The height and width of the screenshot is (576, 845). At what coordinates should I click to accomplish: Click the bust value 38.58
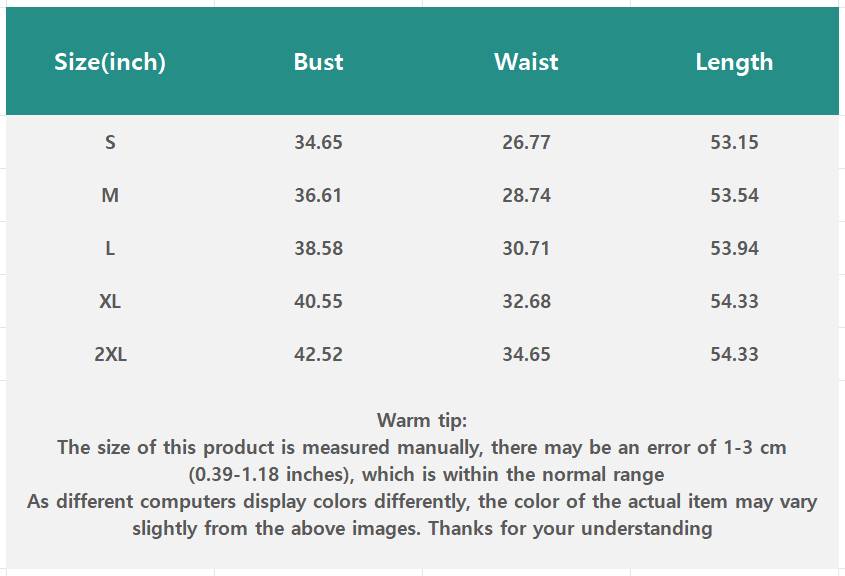click(x=318, y=248)
